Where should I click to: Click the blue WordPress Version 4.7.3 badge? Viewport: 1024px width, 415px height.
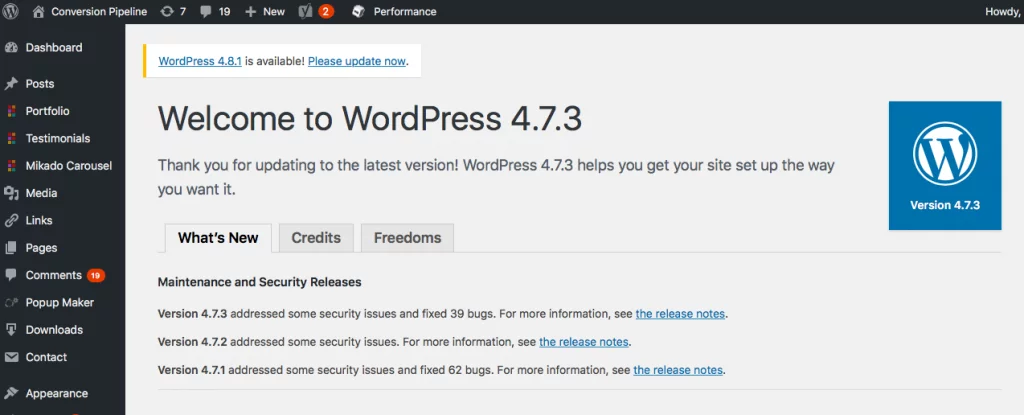coord(945,165)
